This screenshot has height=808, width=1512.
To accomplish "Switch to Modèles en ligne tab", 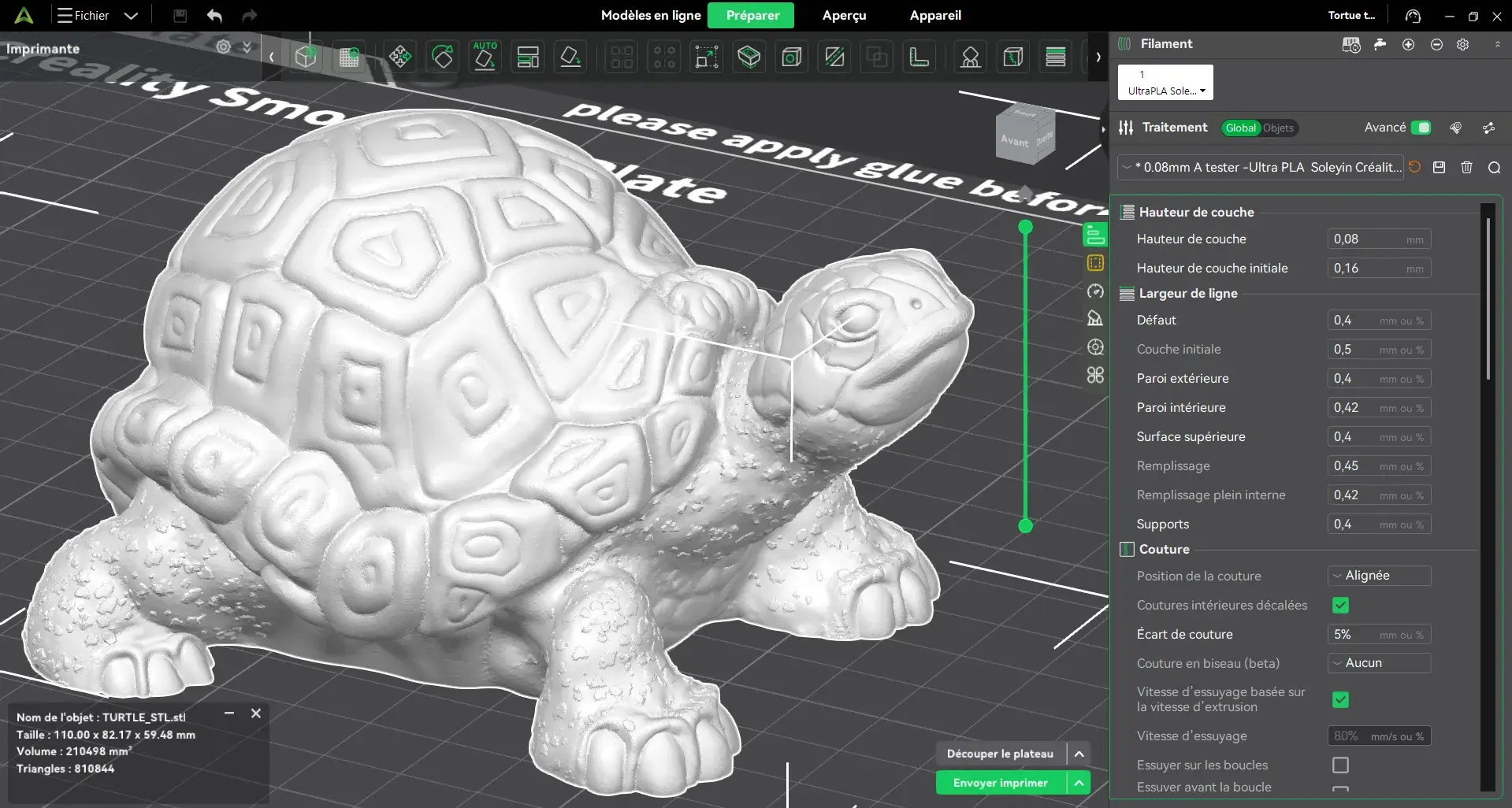I will [x=651, y=16].
